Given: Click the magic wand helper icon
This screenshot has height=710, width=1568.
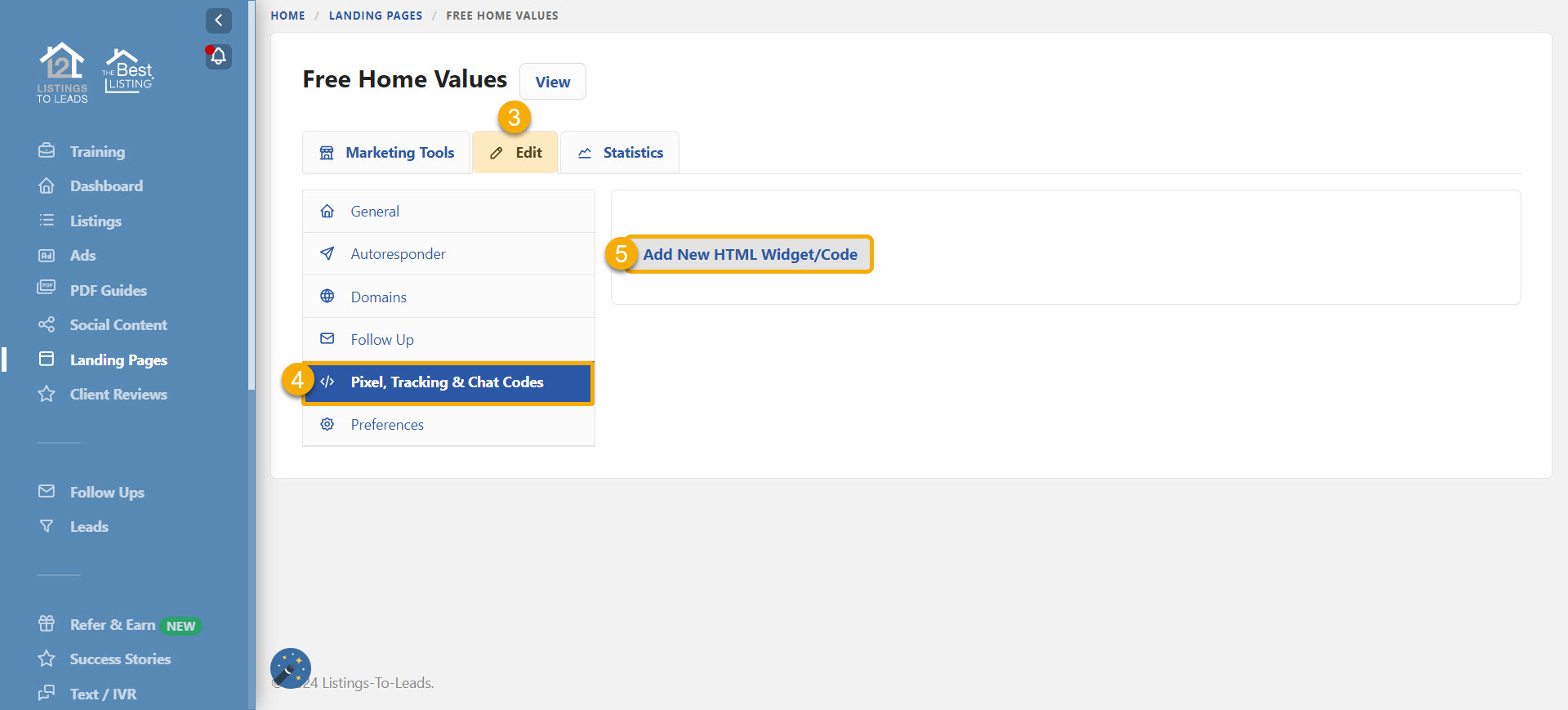Looking at the screenshot, I should point(290,668).
